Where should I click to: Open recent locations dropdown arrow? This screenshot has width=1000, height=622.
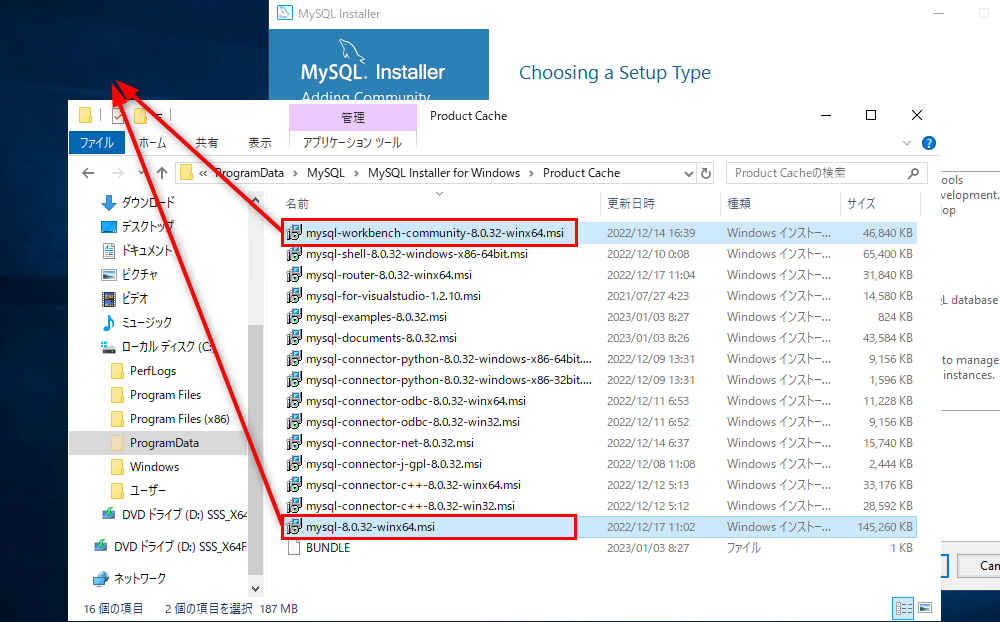pos(141,173)
